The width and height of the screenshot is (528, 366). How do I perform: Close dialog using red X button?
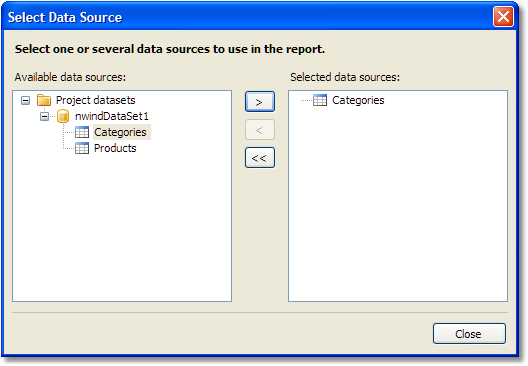tap(503, 16)
